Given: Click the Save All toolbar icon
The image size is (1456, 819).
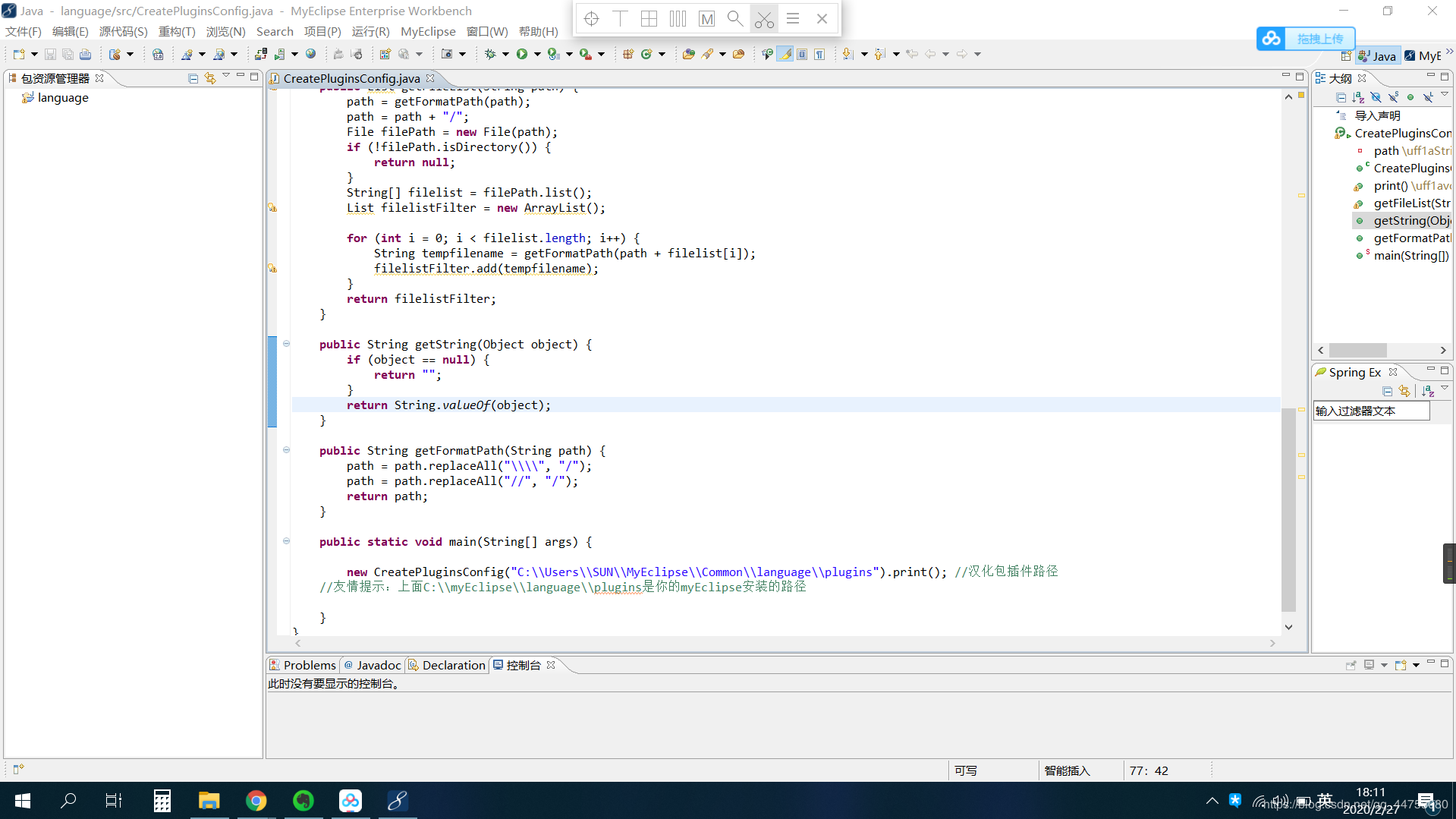Looking at the screenshot, I should 68,54.
